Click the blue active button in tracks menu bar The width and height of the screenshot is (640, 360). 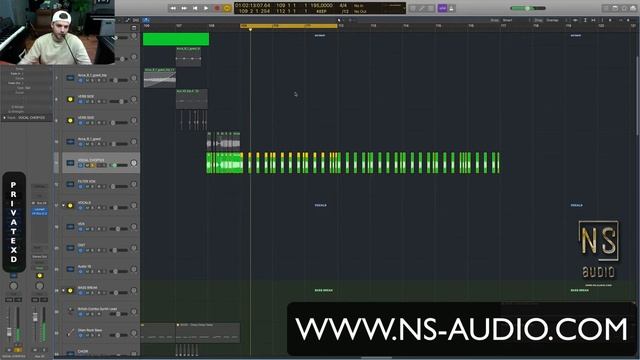[x=146, y=20]
